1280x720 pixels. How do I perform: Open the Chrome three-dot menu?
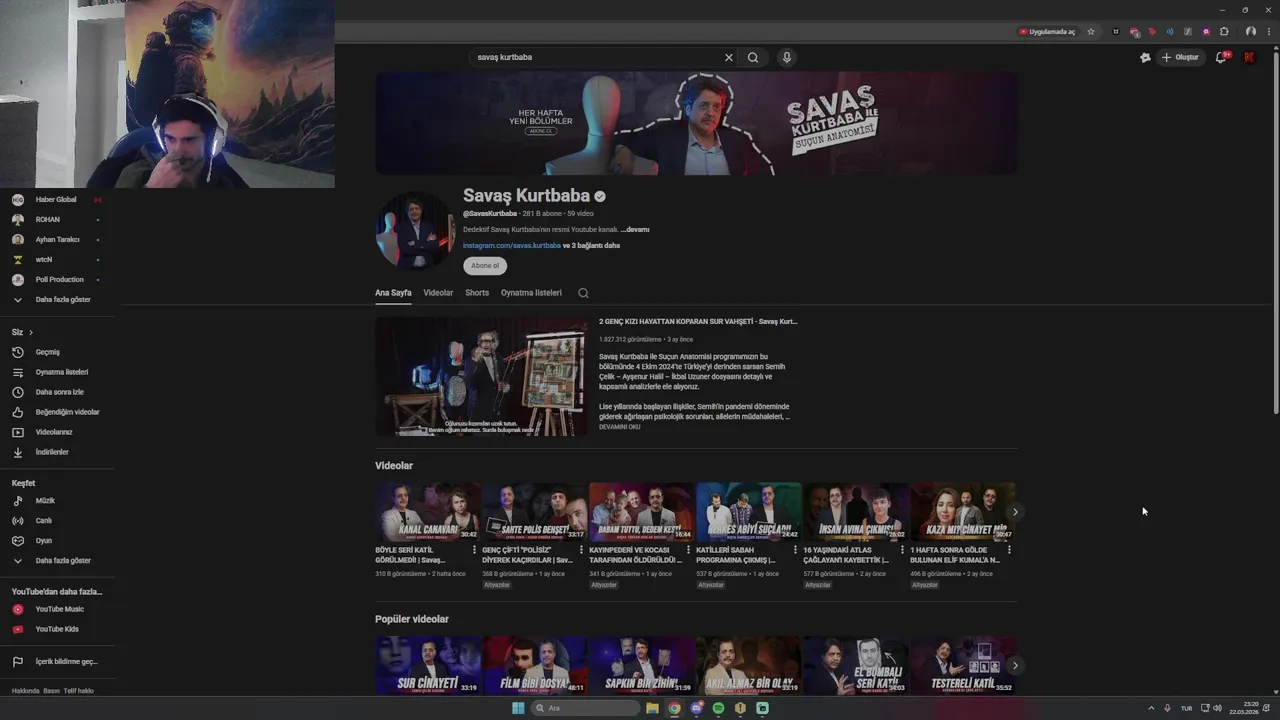click(1268, 32)
